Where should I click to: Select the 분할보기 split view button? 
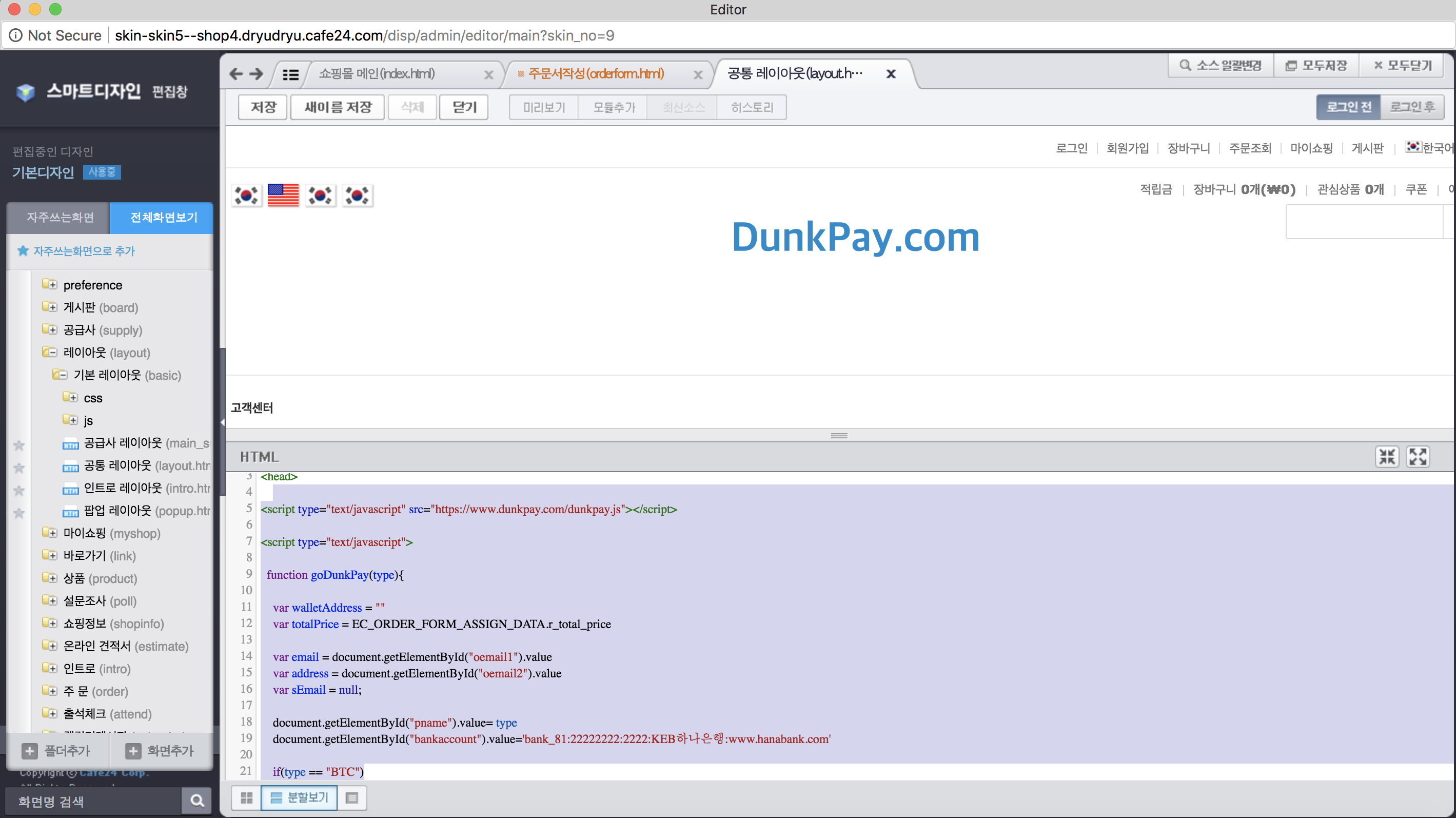[x=299, y=797]
